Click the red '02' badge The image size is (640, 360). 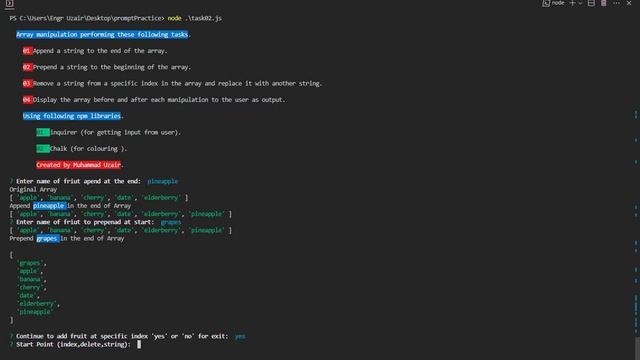coord(27,67)
